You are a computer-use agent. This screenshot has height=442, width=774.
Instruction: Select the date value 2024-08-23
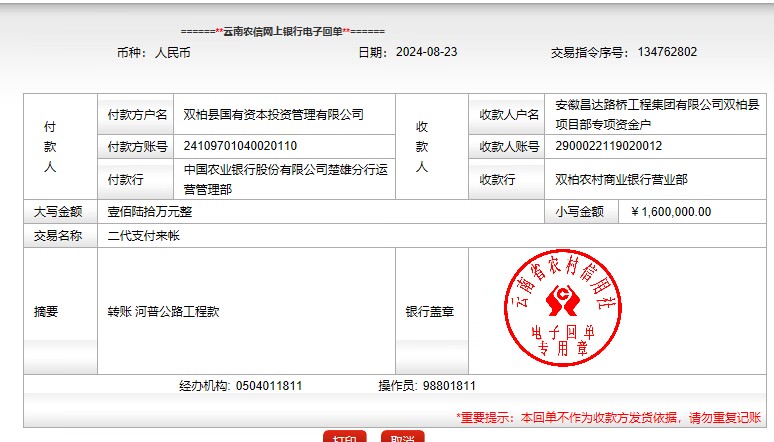coord(426,52)
